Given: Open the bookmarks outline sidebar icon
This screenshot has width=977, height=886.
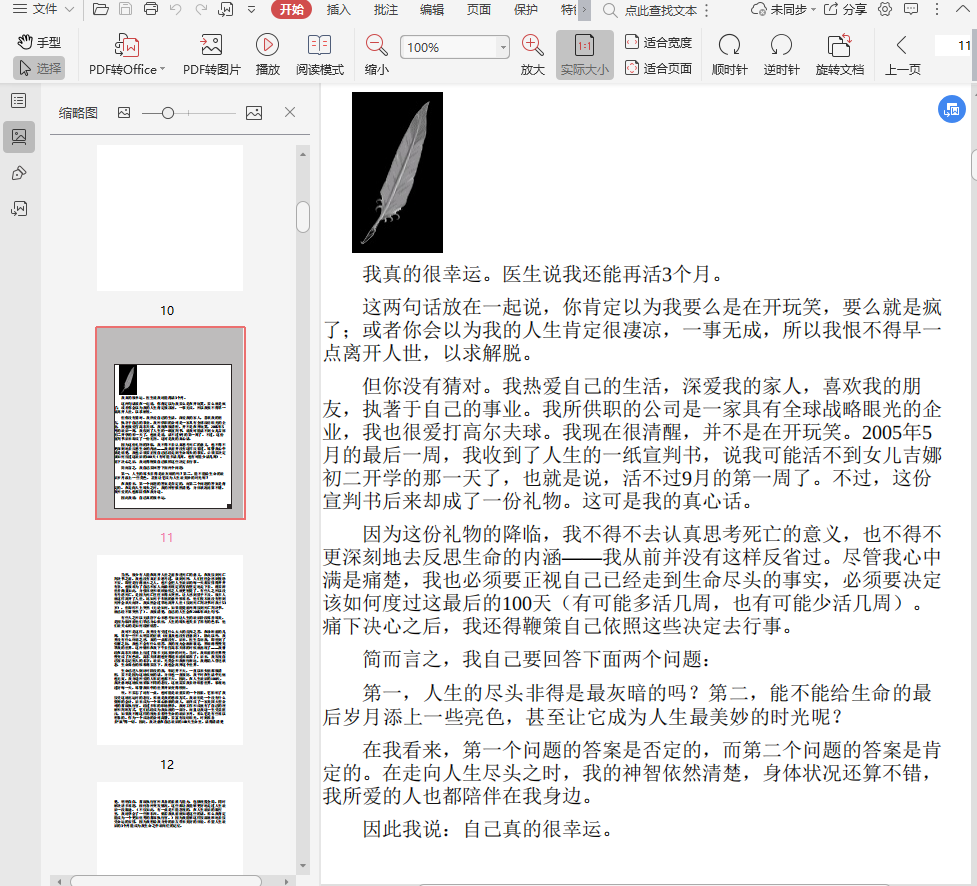Looking at the screenshot, I should coord(18,100).
